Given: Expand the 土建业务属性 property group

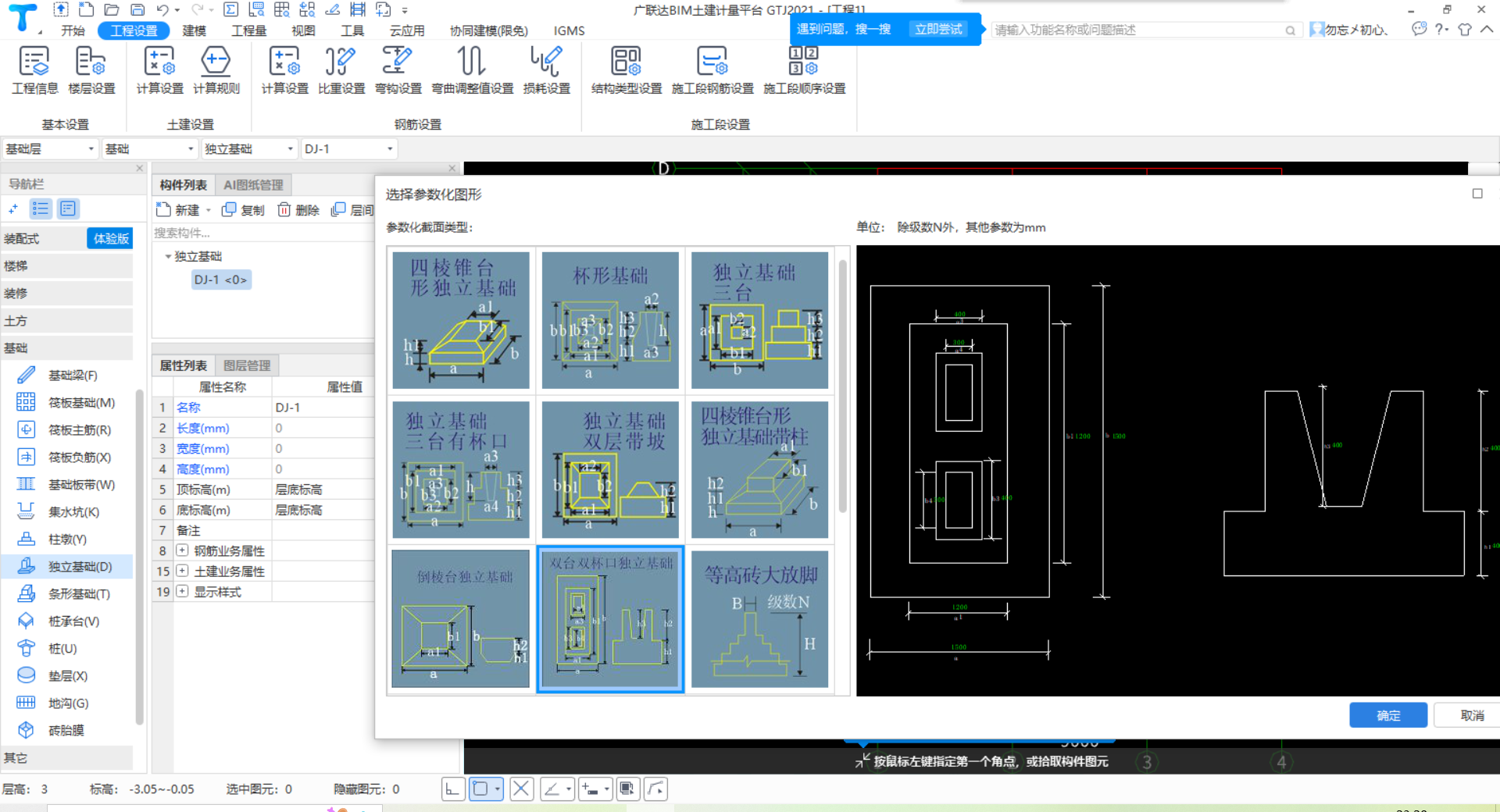Looking at the screenshot, I should [x=182, y=571].
